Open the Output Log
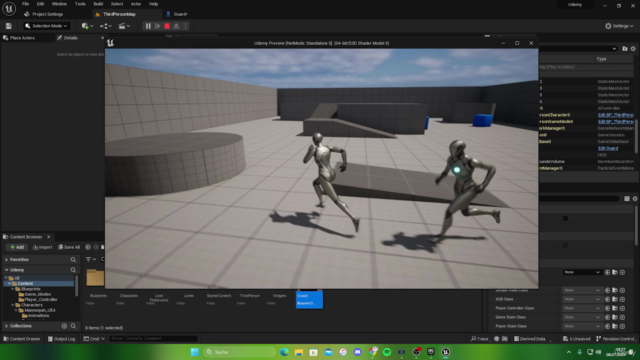Screen dimensions: 640x360 click(62, 339)
